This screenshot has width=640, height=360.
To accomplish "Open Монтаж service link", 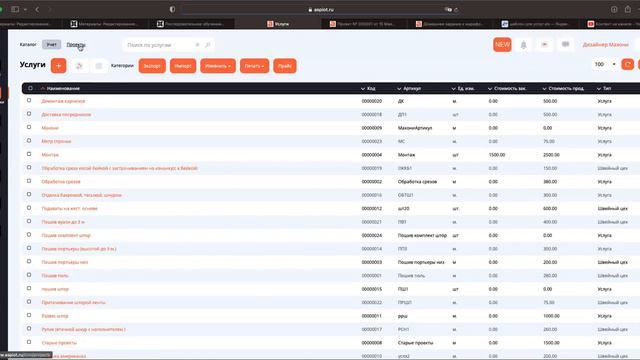I will (x=50, y=155).
